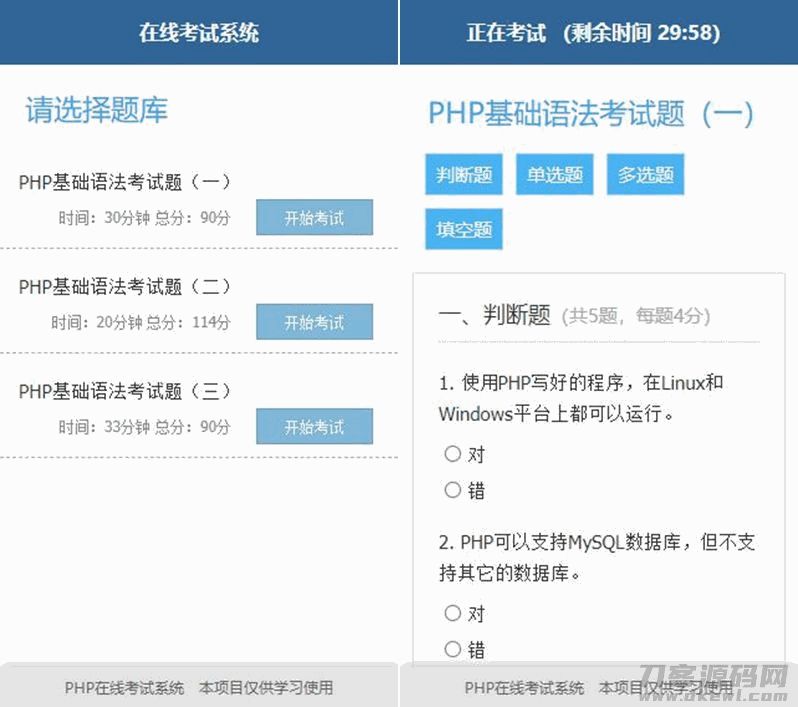The height and width of the screenshot is (707, 798).
Task: Click the 一、判断题 section heading
Action: 495,316
